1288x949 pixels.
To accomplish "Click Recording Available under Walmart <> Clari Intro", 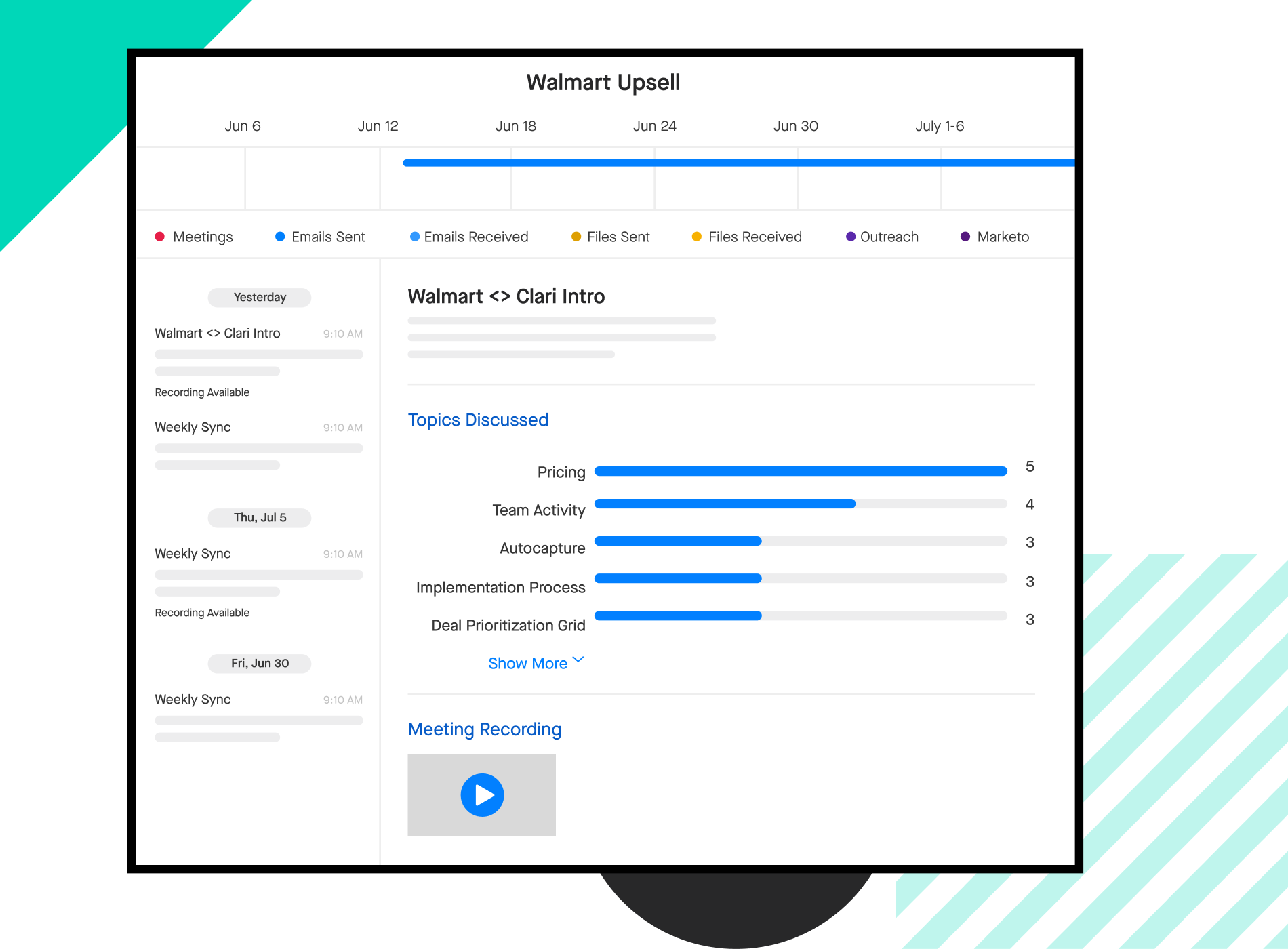I will tap(202, 392).
